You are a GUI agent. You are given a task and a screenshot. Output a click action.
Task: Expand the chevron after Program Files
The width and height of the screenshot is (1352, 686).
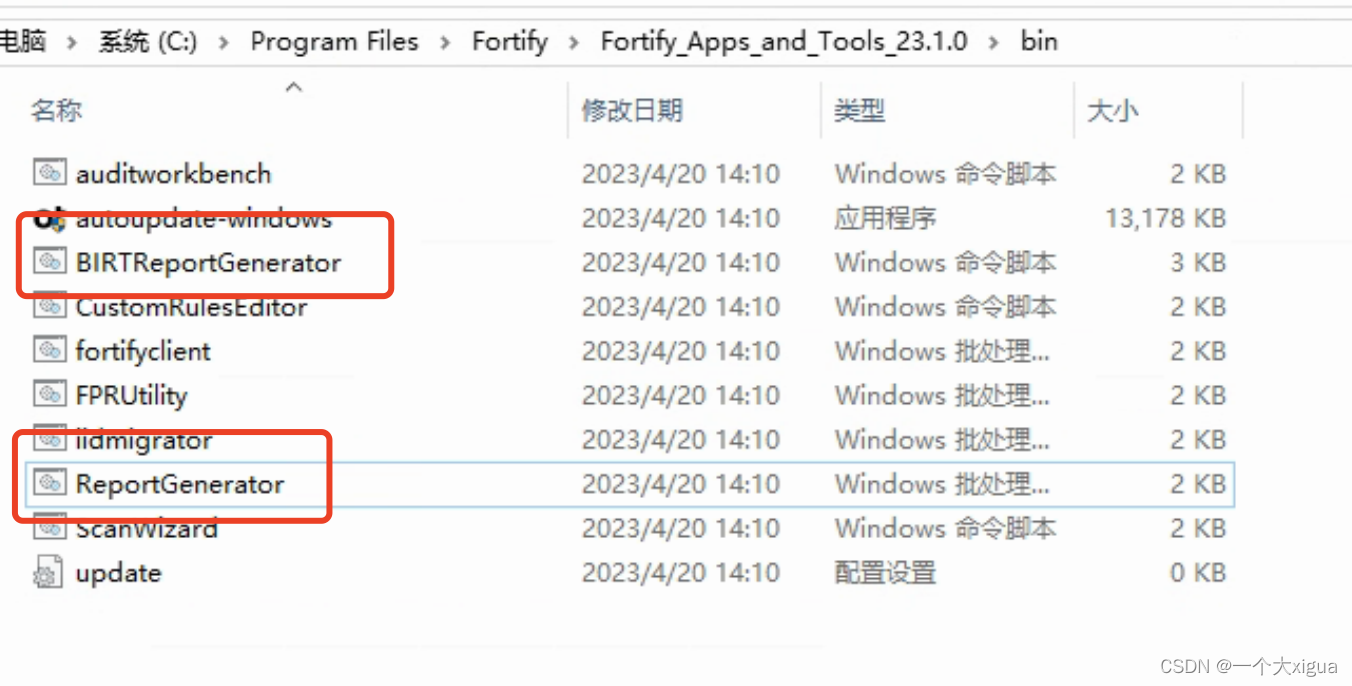click(443, 41)
